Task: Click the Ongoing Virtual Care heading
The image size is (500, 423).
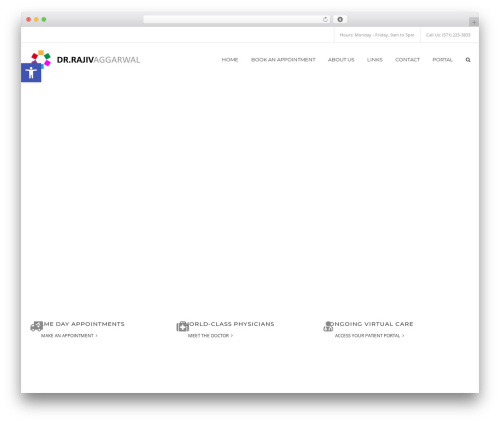Action: (x=370, y=324)
